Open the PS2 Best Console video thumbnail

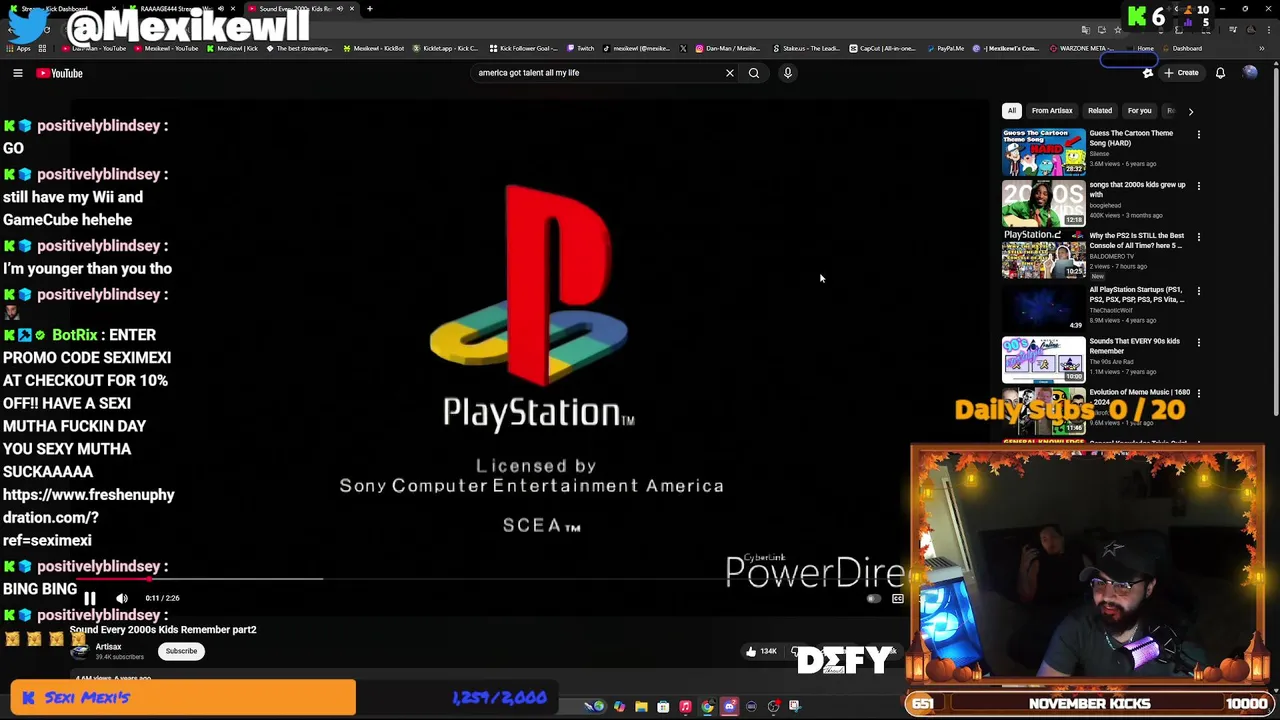point(1044,255)
